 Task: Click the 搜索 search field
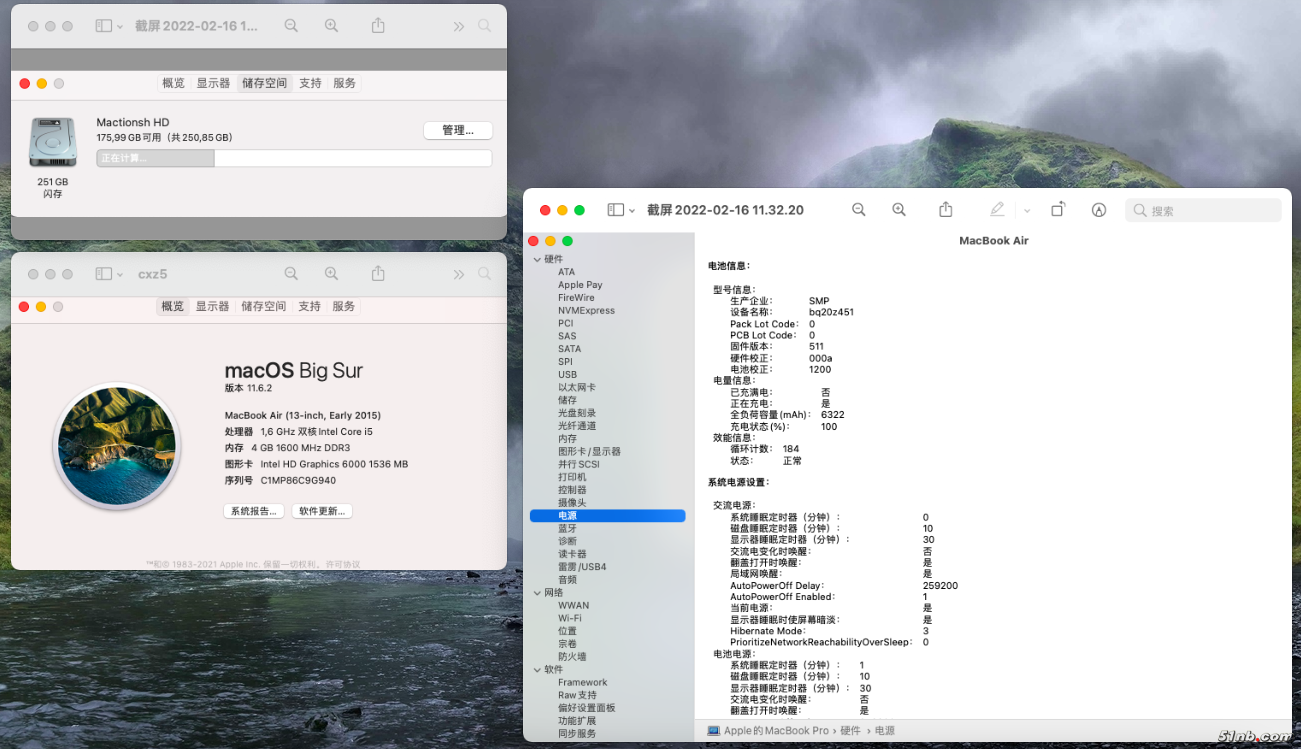[1203, 211]
